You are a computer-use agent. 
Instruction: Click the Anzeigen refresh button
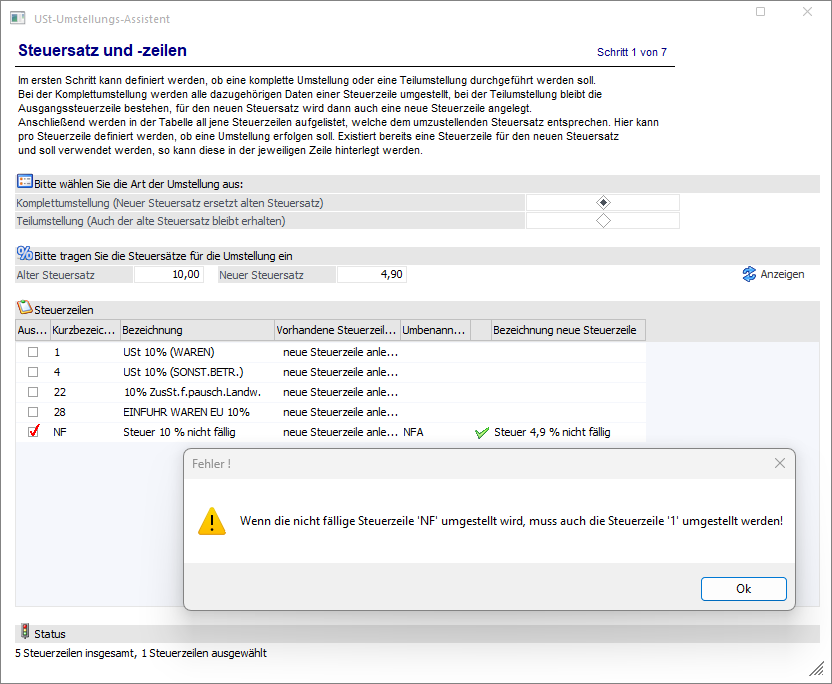point(773,274)
